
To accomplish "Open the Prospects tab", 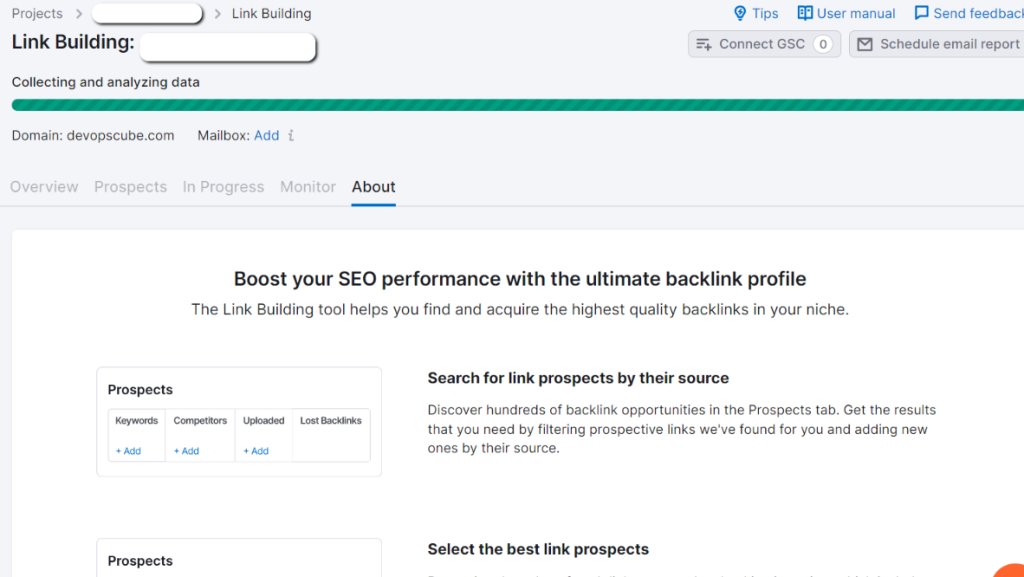I will pyautogui.click(x=130, y=186).
